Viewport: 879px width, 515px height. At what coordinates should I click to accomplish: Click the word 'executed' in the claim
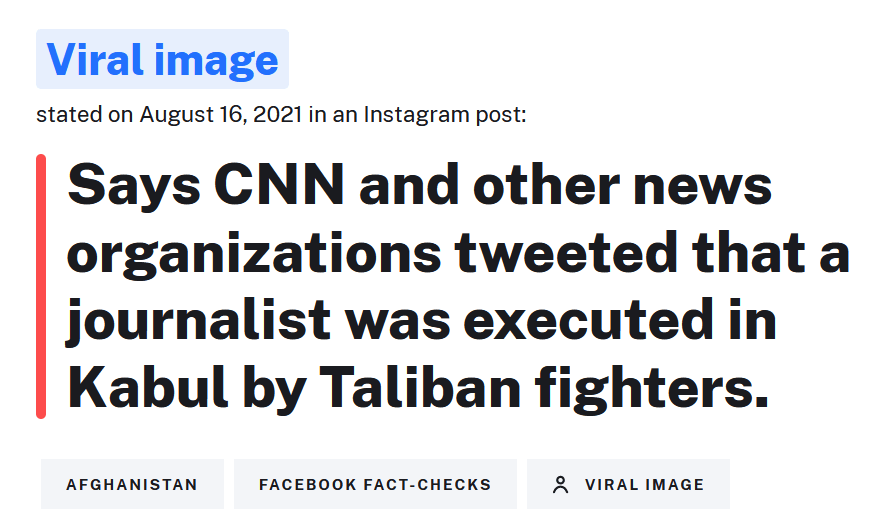589,319
